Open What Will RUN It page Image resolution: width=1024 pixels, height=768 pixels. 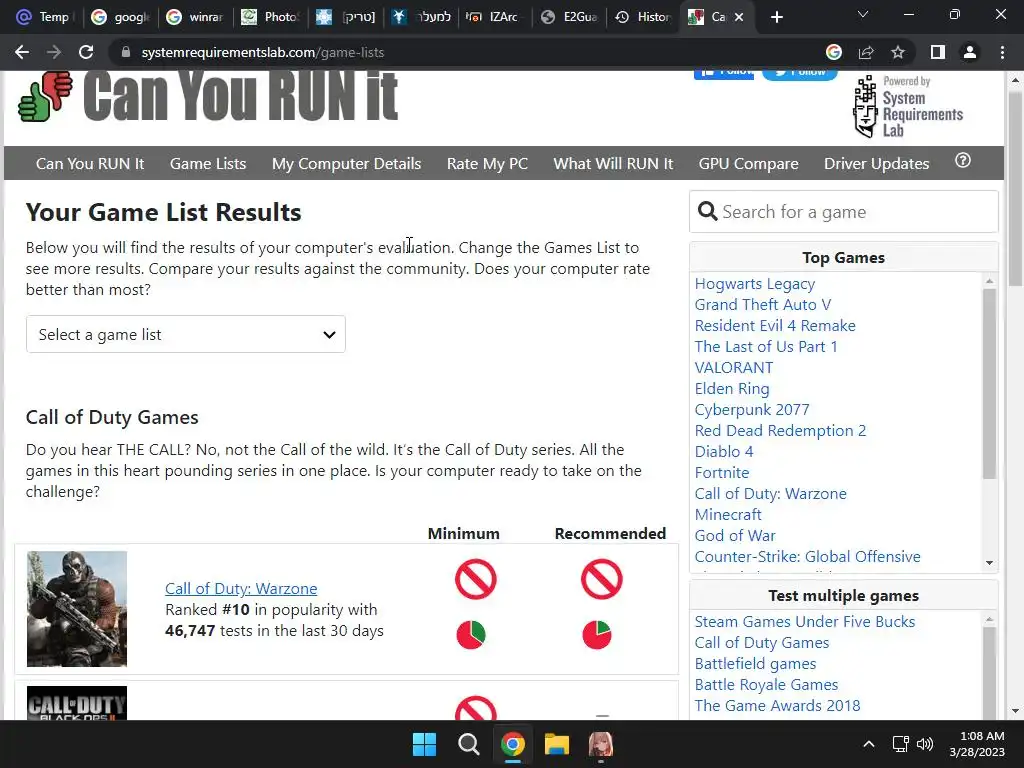[x=613, y=163]
